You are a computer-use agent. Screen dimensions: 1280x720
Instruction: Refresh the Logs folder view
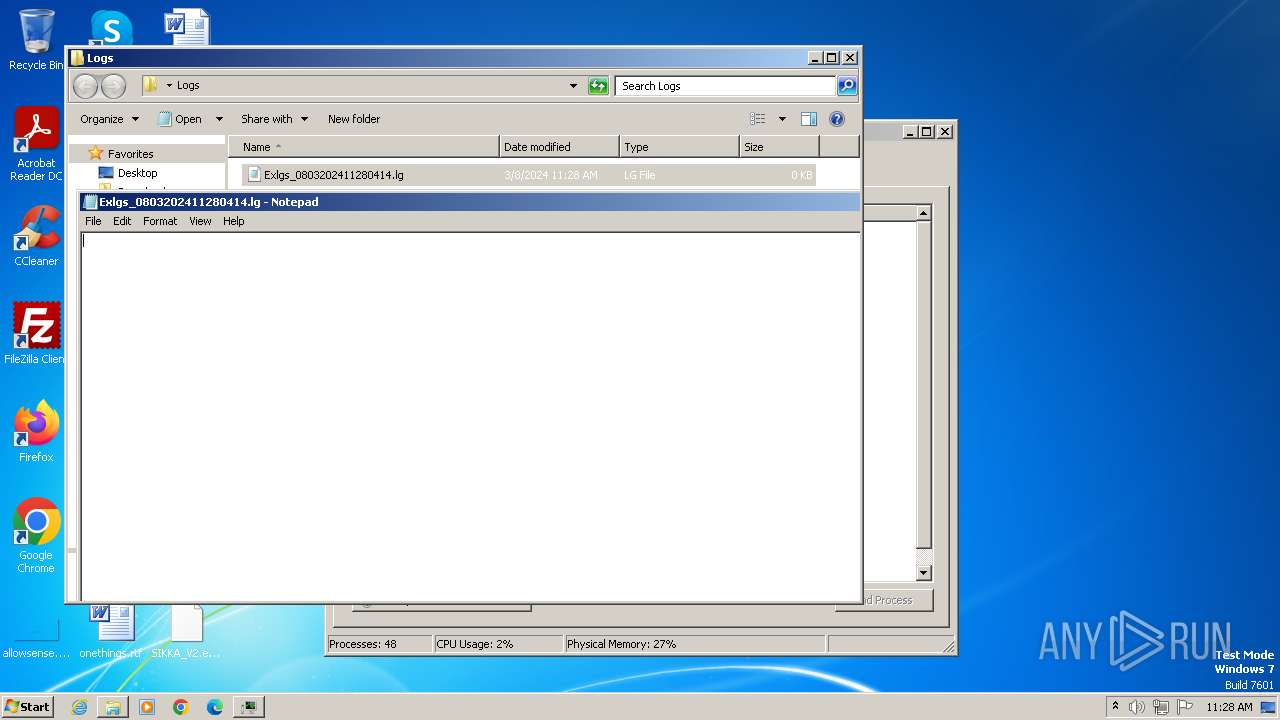[598, 86]
